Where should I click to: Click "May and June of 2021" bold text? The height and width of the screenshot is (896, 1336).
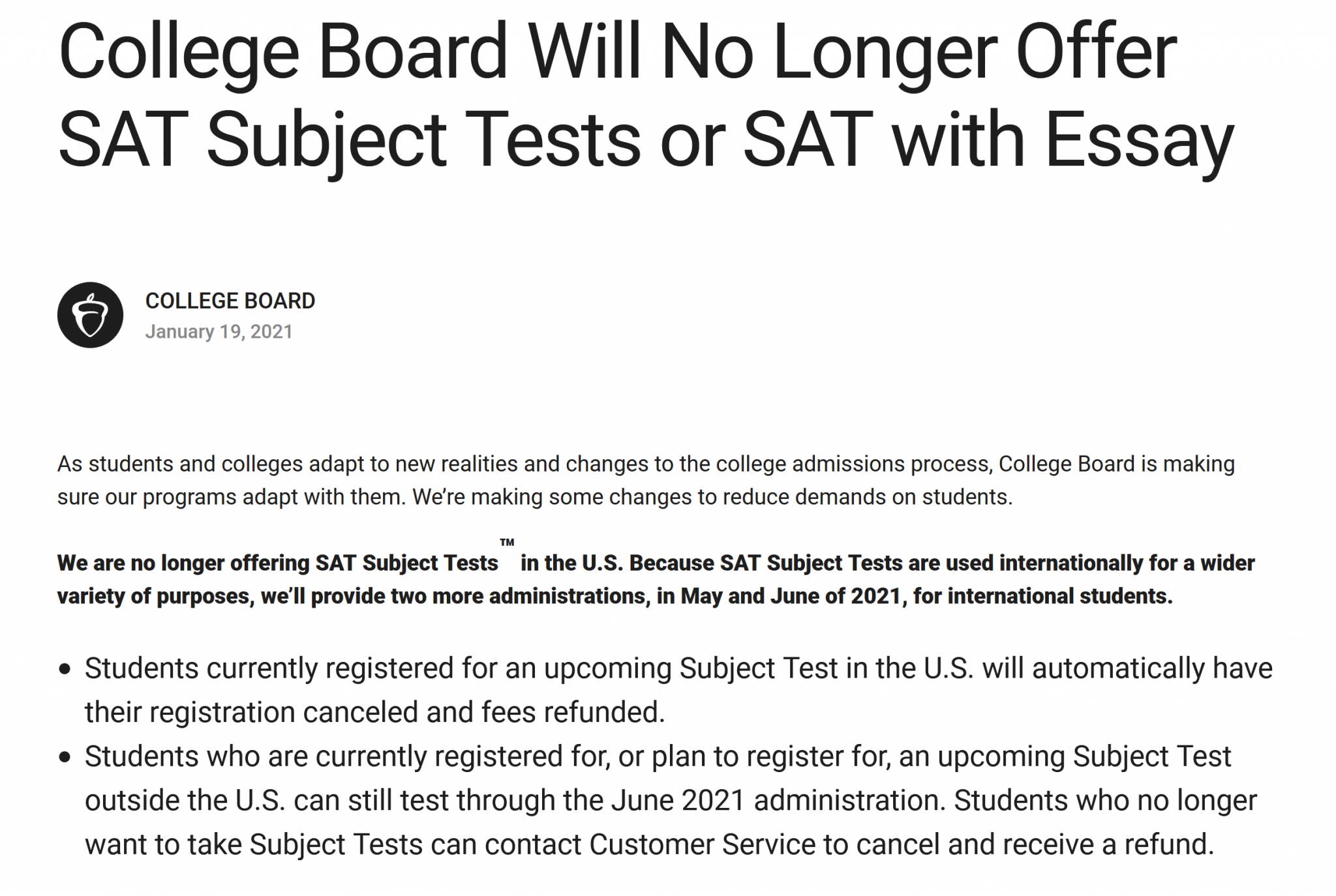(x=789, y=597)
